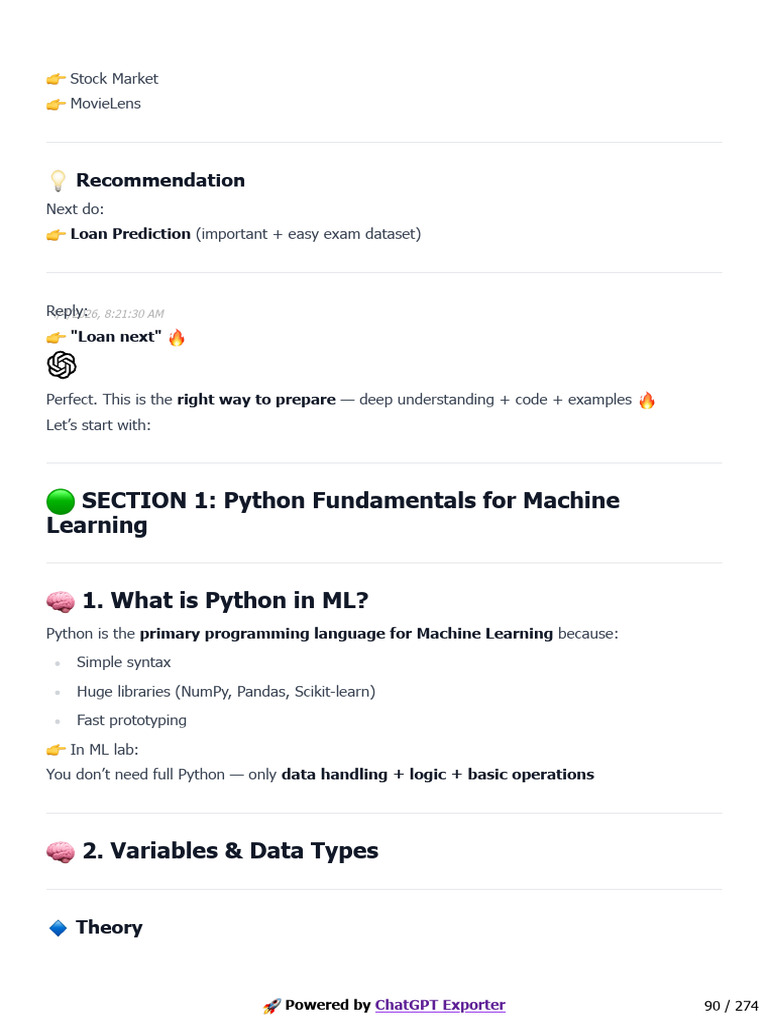Click the blue diamond icon beside Theory
The width and height of the screenshot is (768, 1024).
58,928
